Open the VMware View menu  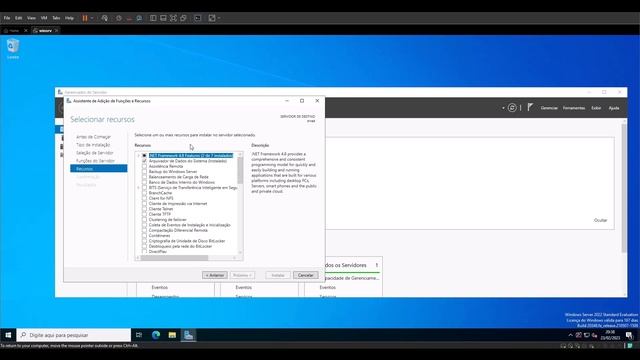tap(31, 18)
